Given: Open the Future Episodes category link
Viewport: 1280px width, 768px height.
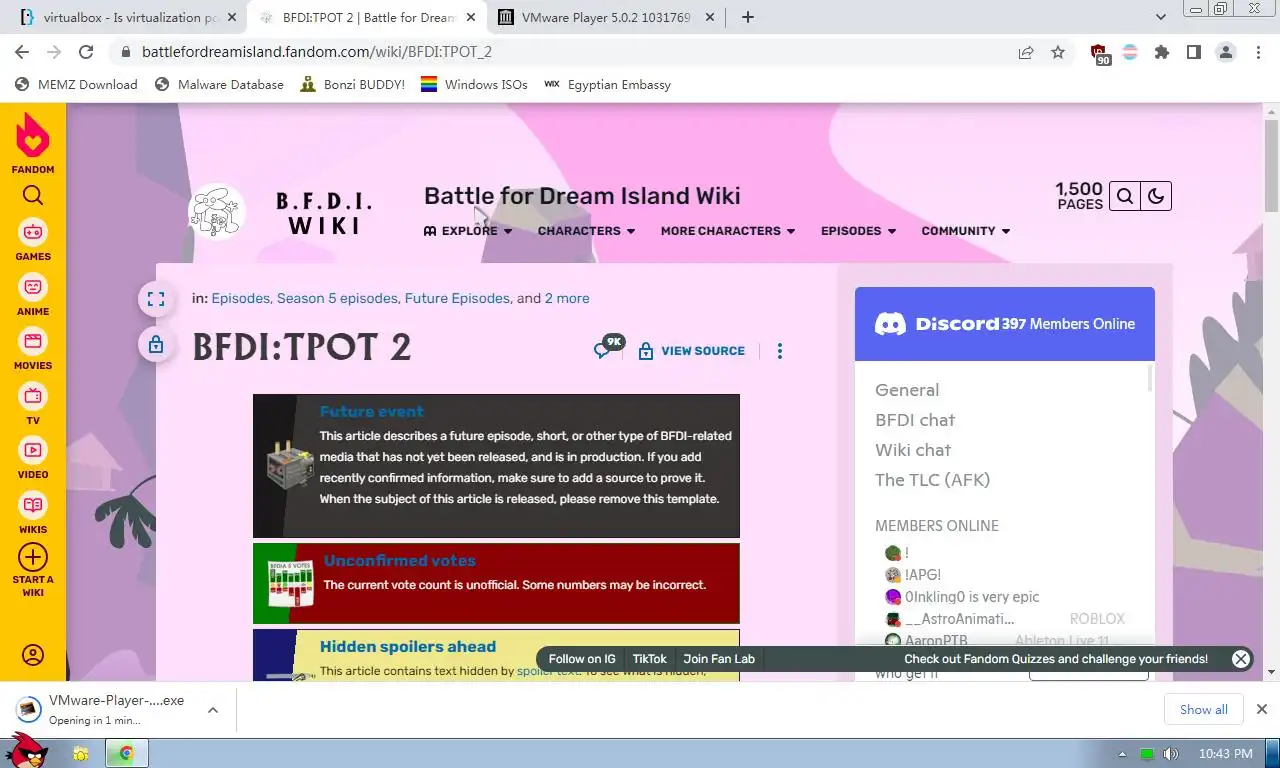Looking at the screenshot, I should tap(457, 299).
